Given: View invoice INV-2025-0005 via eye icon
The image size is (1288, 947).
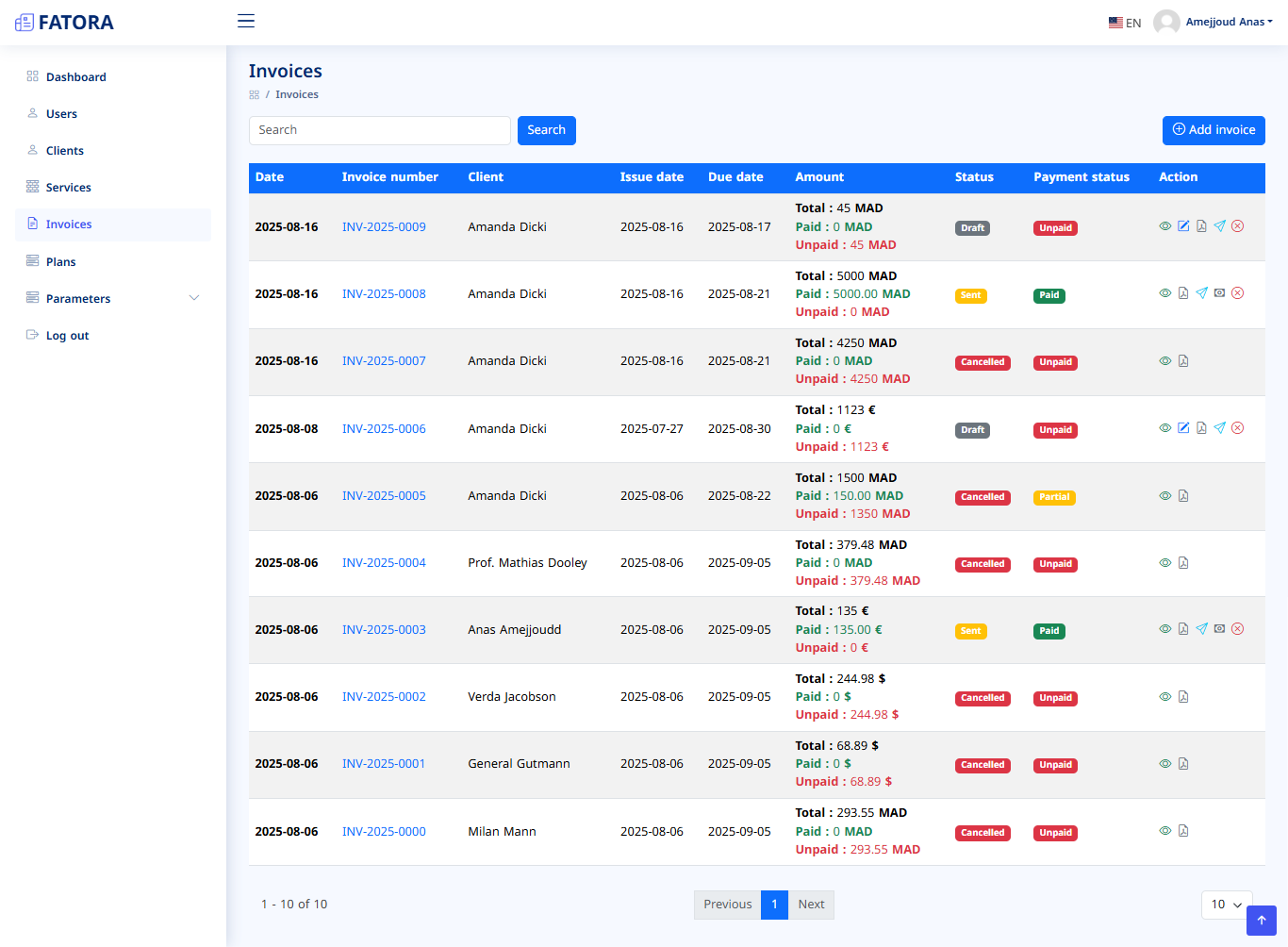Looking at the screenshot, I should pos(1165,496).
